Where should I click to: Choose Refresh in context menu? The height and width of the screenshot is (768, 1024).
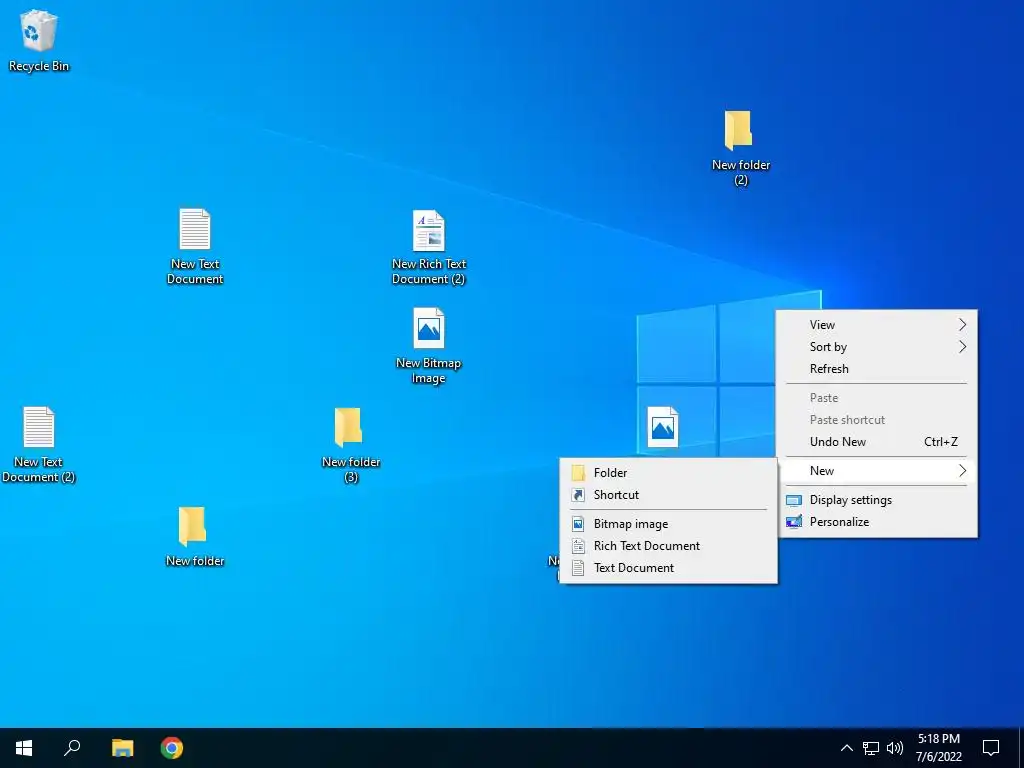point(876,369)
